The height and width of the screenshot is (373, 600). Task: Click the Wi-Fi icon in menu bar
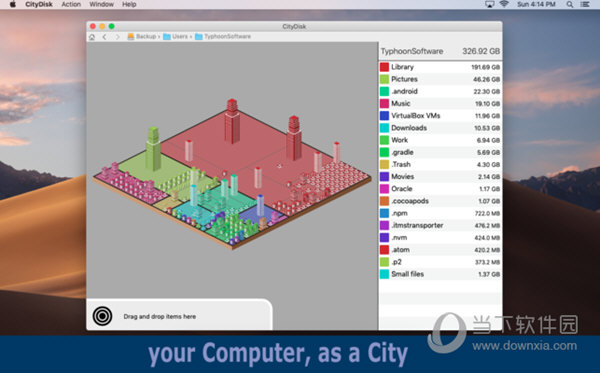pos(504,5)
